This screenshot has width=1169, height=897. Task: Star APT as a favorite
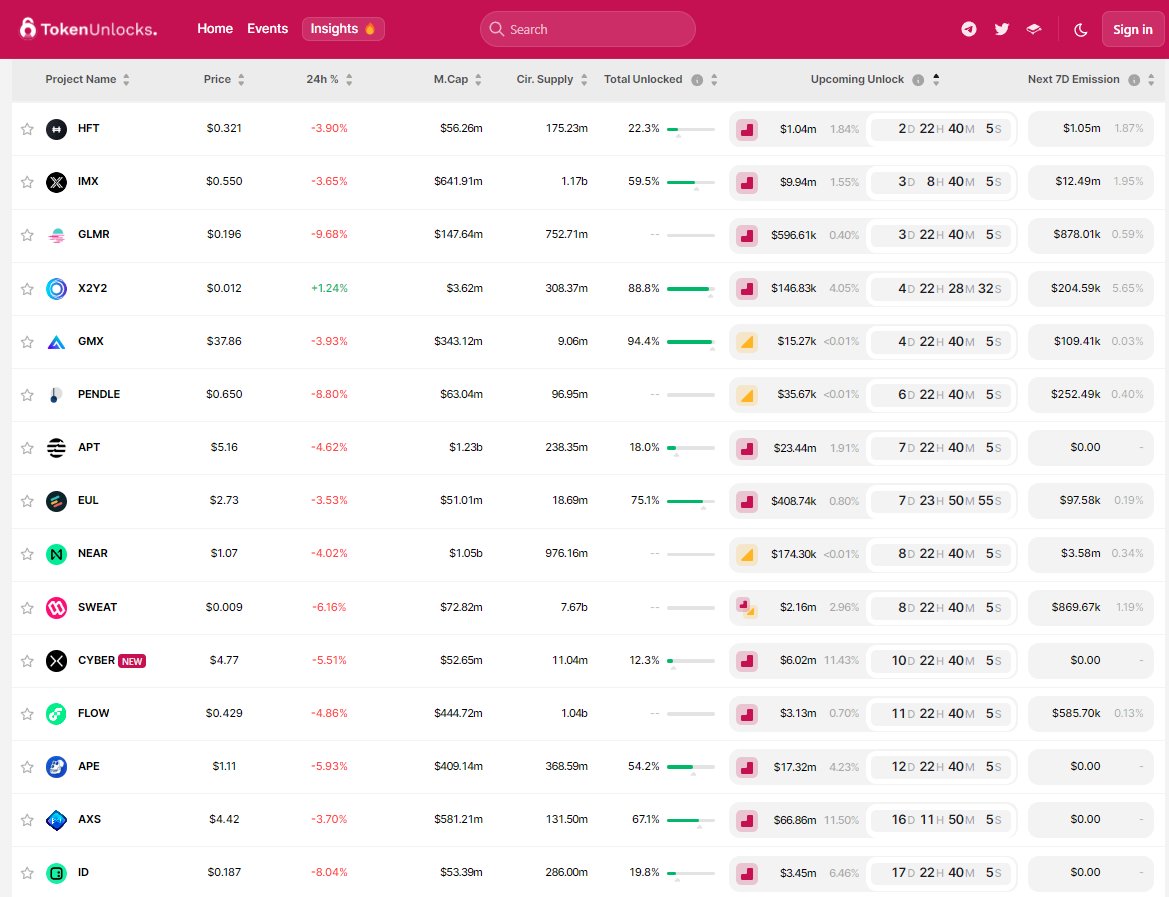28,447
